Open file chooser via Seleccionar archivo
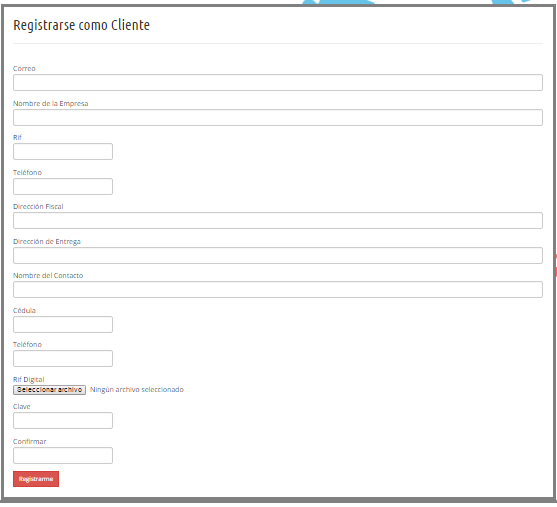Image resolution: width=557 pixels, height=507 pixels. (49, 390)
